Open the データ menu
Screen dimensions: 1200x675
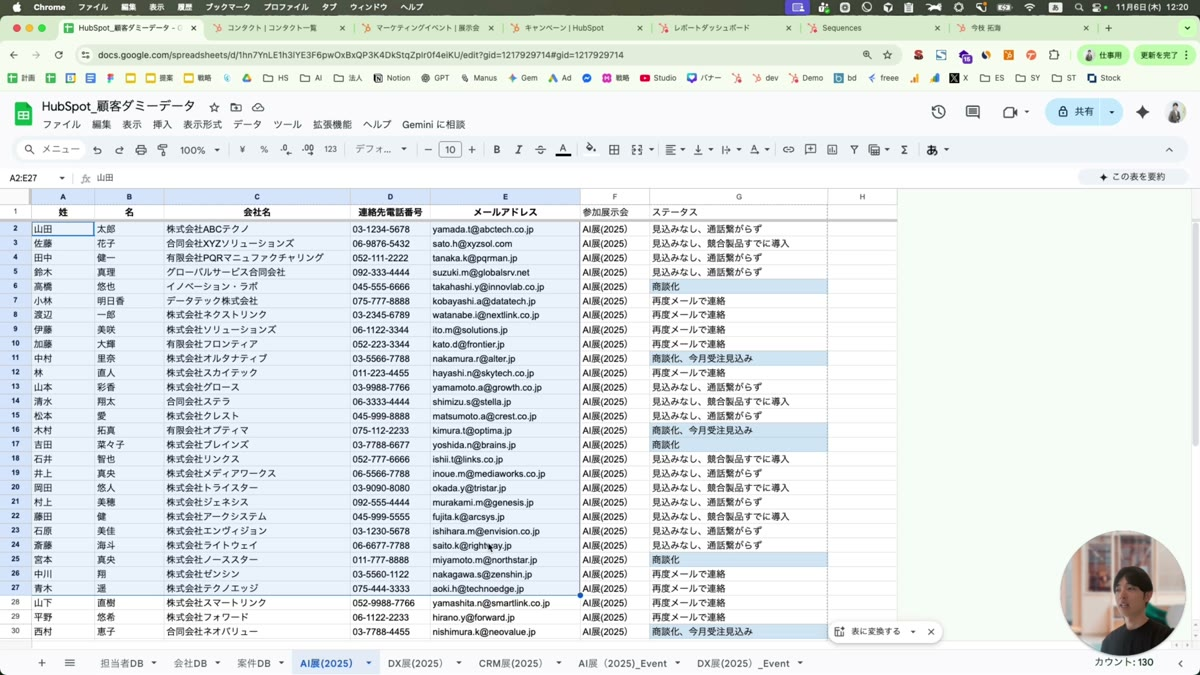pos(247,125)
